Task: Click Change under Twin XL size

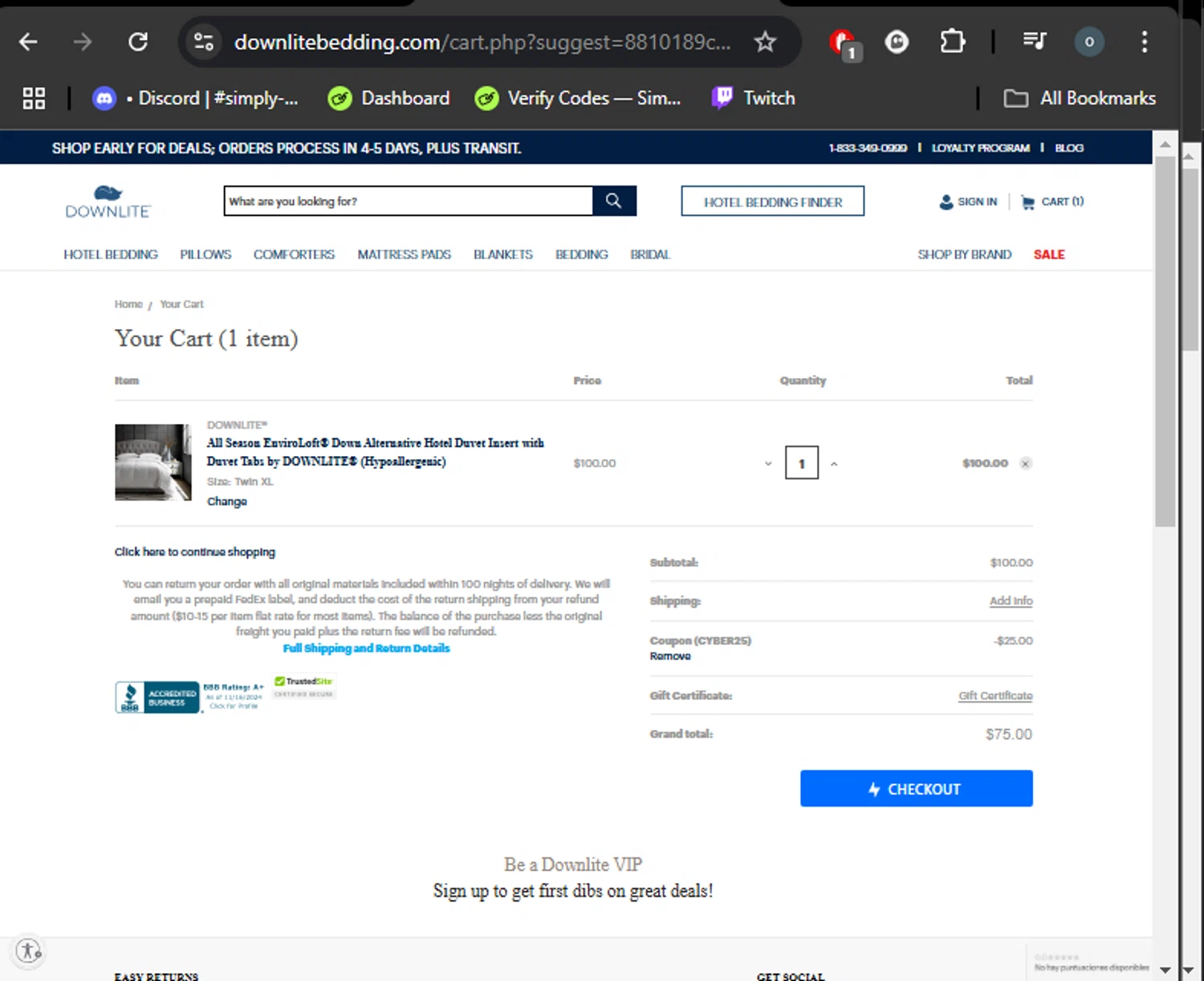Action: point(227,501)
